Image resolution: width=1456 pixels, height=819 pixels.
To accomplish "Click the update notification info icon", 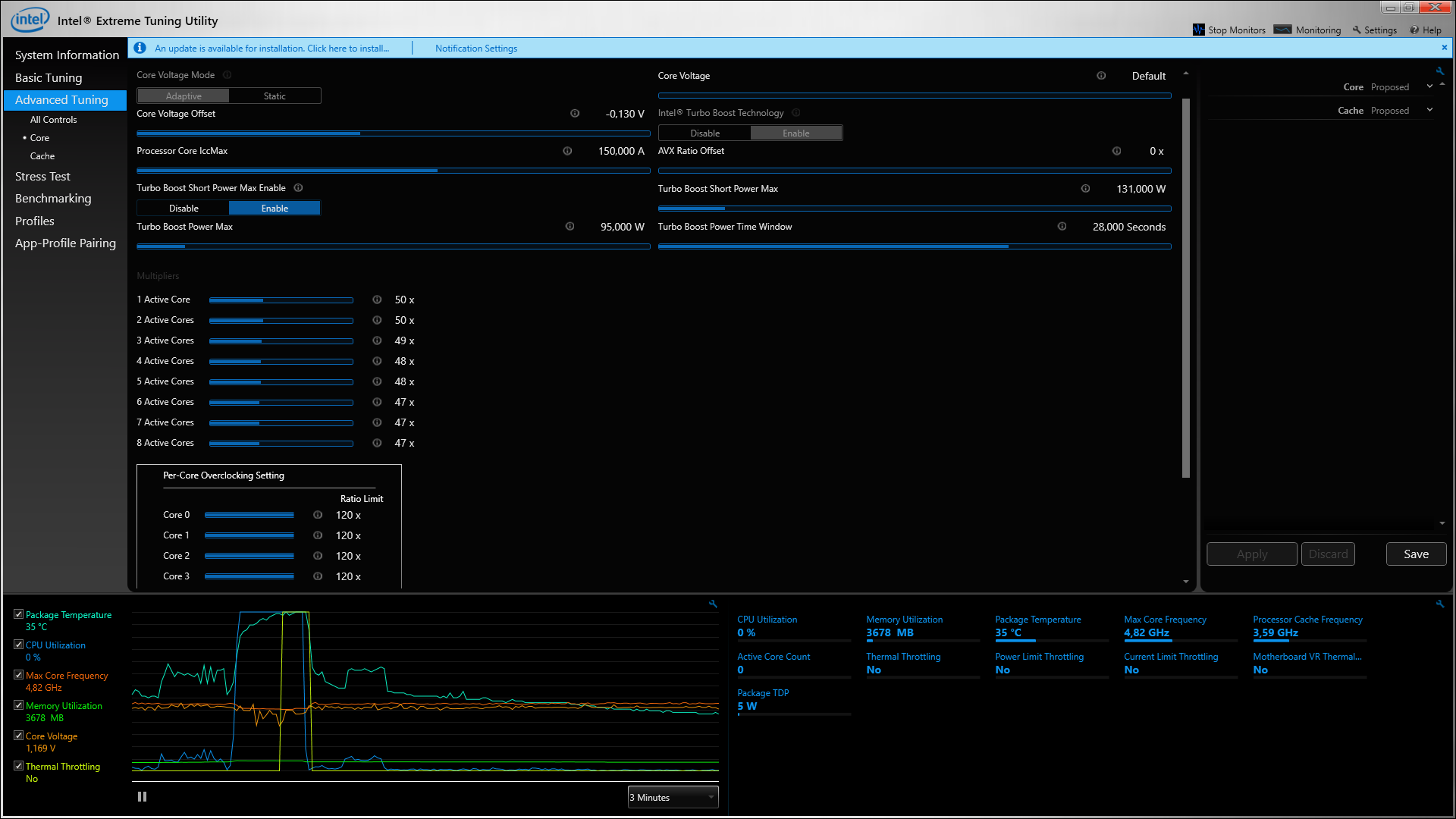I will (x=140, y=48).
